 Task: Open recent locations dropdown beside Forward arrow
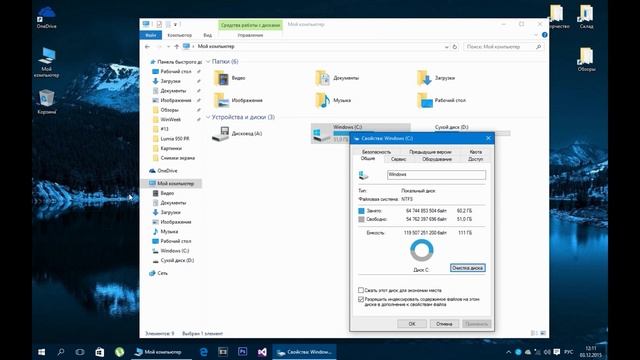[x=168, y=47]
